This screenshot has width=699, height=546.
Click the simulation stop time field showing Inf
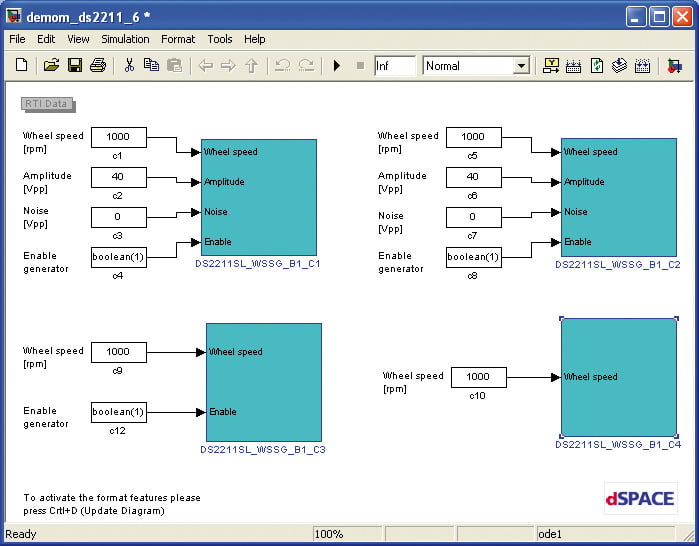[x=395, y=66]
